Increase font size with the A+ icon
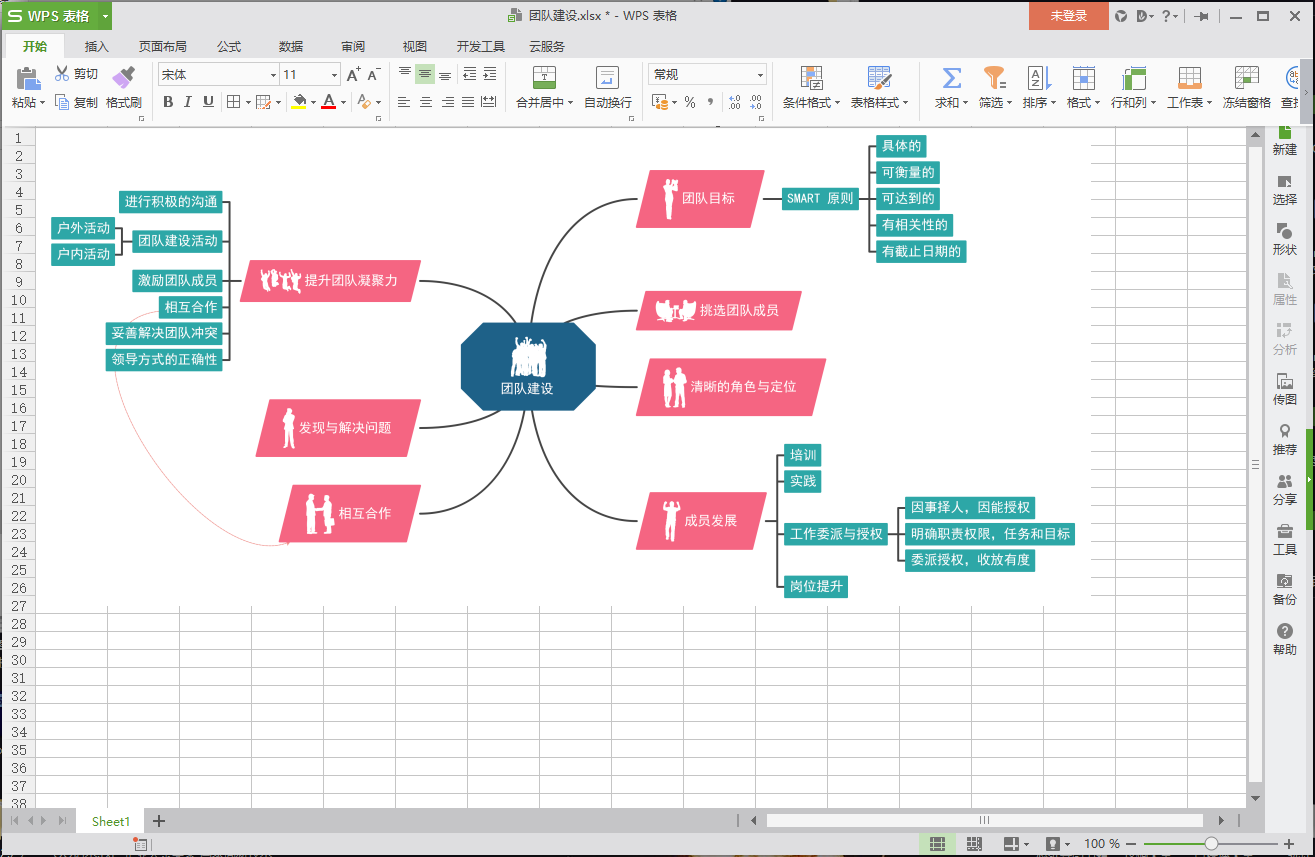The height and width of the screenshot is (857, 1315). 353,75
